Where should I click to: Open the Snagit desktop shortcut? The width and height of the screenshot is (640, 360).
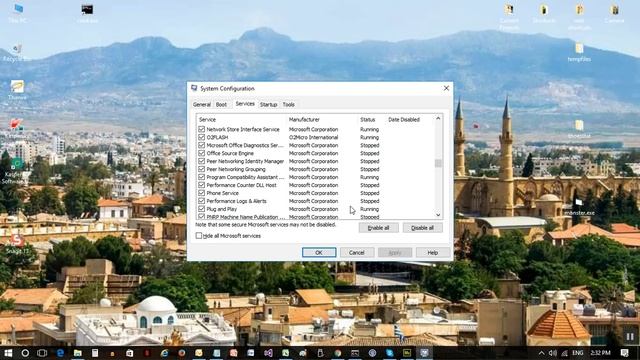(17, 244)
